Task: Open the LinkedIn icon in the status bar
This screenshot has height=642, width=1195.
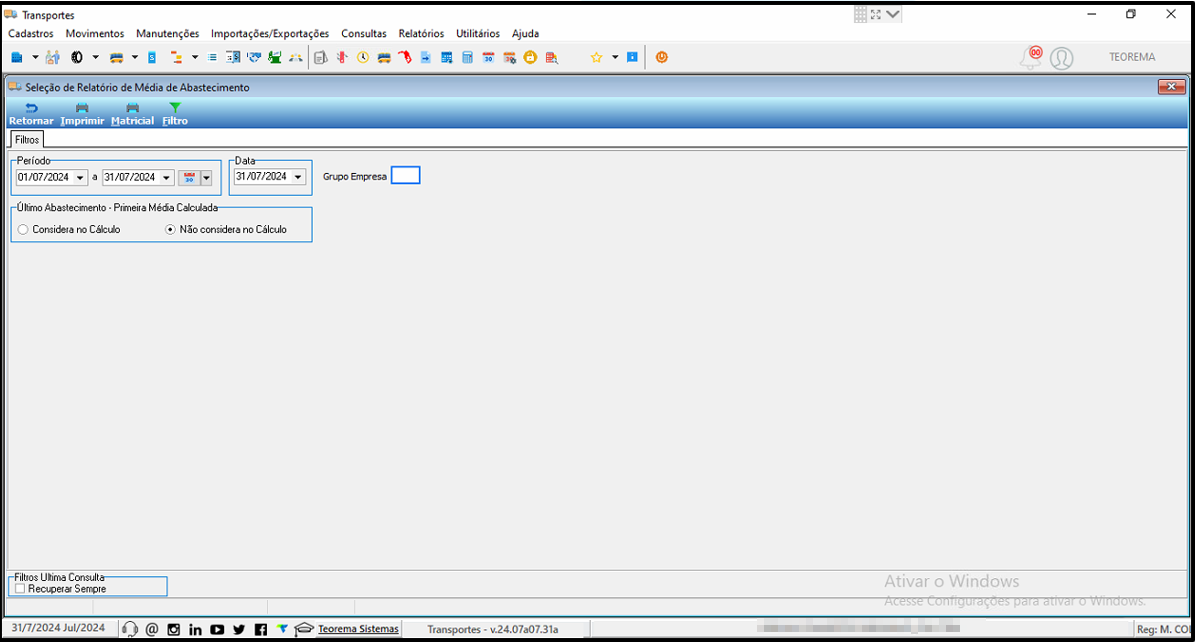Action: pyautogui.click(x=195, y=629)
